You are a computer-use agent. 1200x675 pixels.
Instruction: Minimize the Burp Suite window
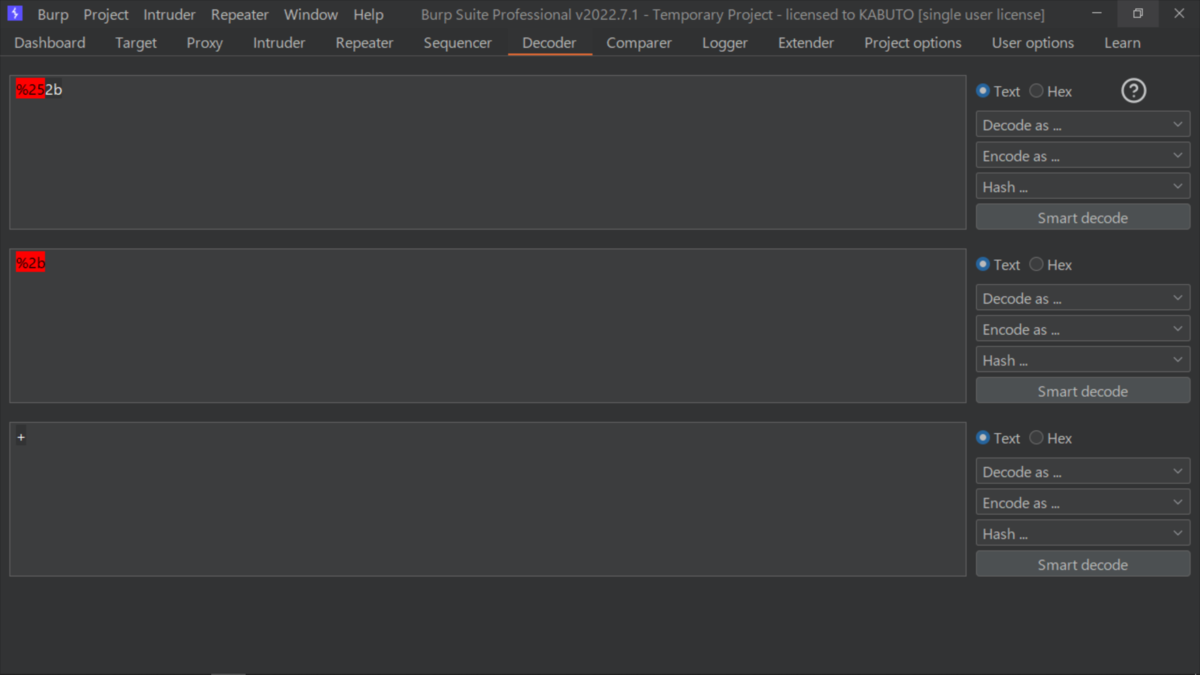click(1098, 14)
